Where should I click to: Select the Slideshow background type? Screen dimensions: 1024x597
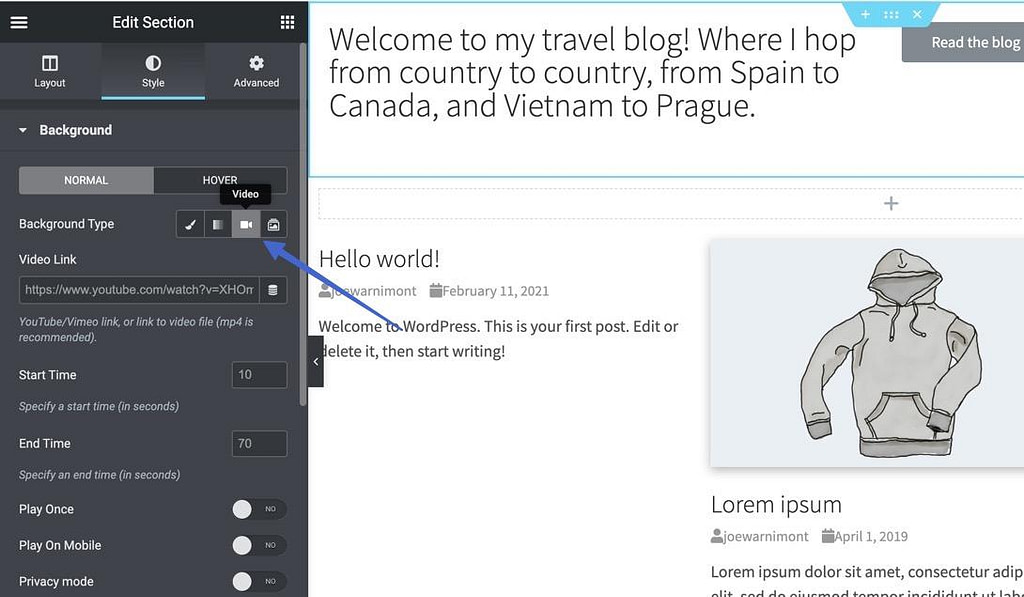[x=273, y=224]
